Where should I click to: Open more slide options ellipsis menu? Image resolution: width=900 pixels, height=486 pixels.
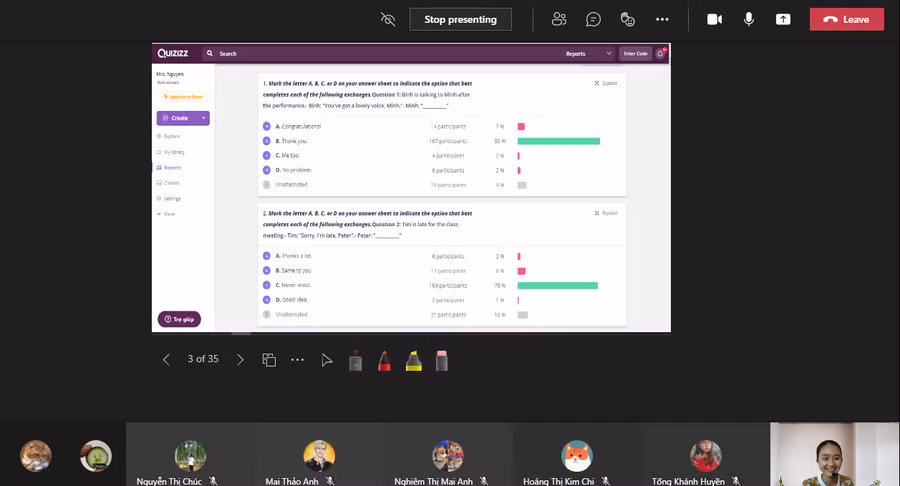(297, 359)
